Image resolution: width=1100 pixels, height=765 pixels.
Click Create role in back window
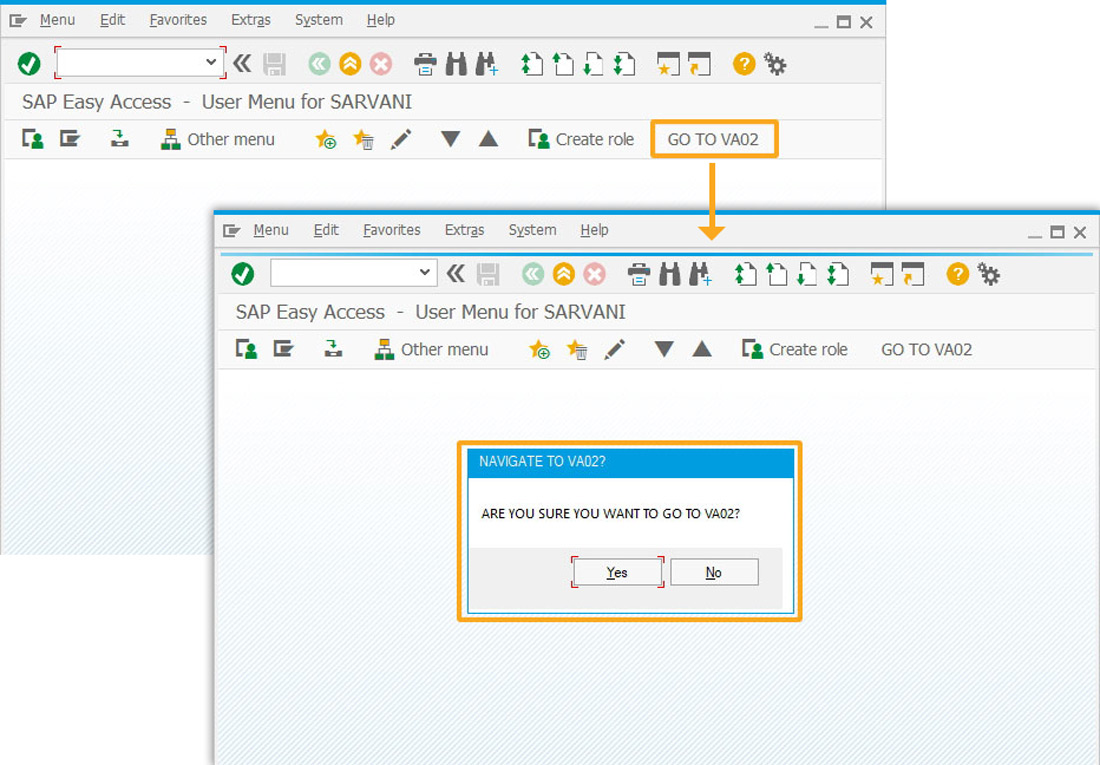[x=581, y=139]
